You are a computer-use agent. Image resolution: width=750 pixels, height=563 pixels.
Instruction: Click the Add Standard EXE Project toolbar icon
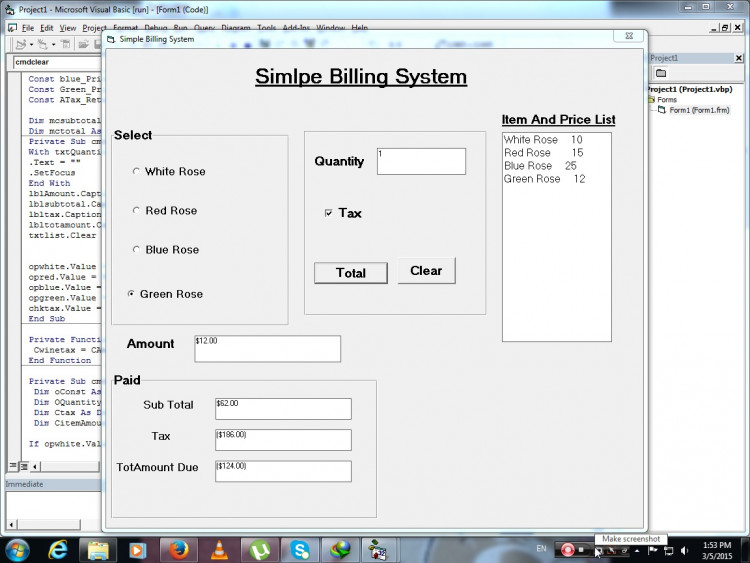pyautogui.click(x=21, y=44)
